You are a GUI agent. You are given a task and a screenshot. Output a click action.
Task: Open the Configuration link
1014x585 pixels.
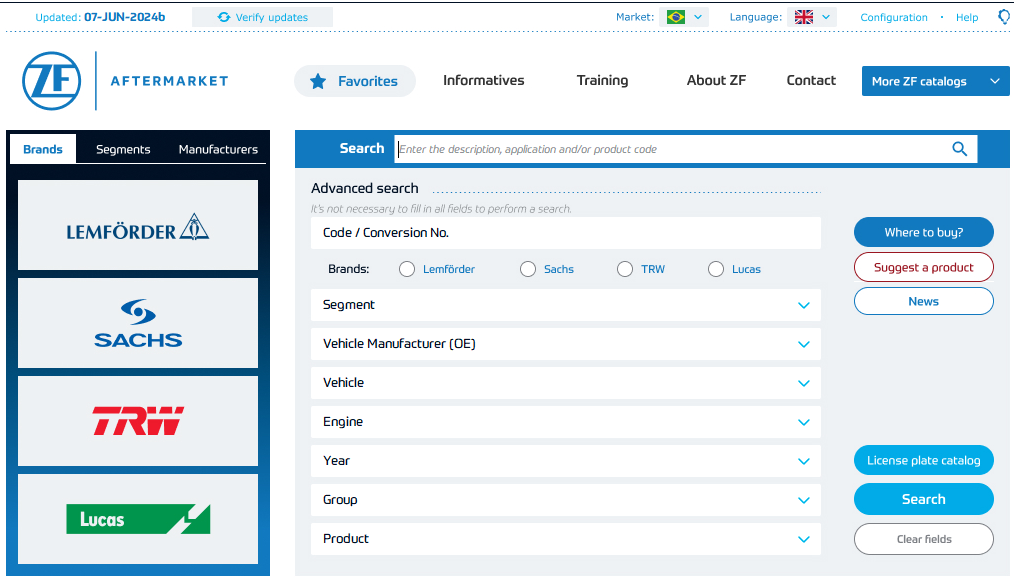point(894,17)
